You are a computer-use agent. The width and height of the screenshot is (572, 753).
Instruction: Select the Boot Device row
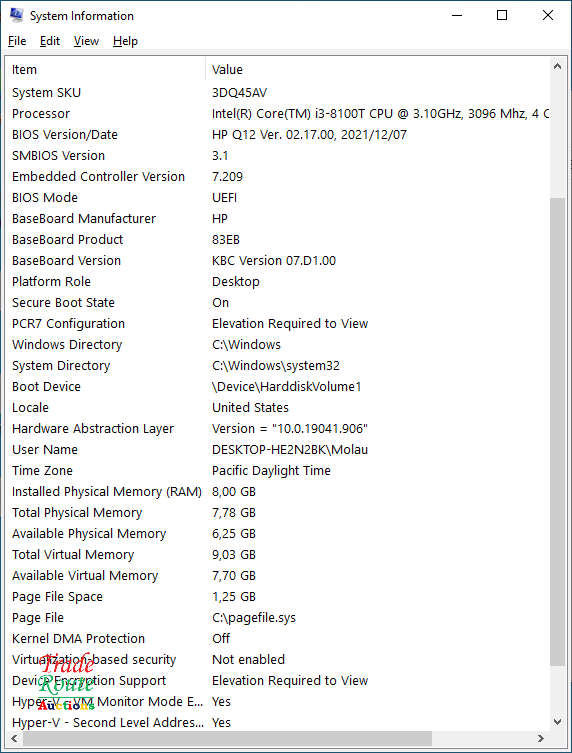point(278,387)
